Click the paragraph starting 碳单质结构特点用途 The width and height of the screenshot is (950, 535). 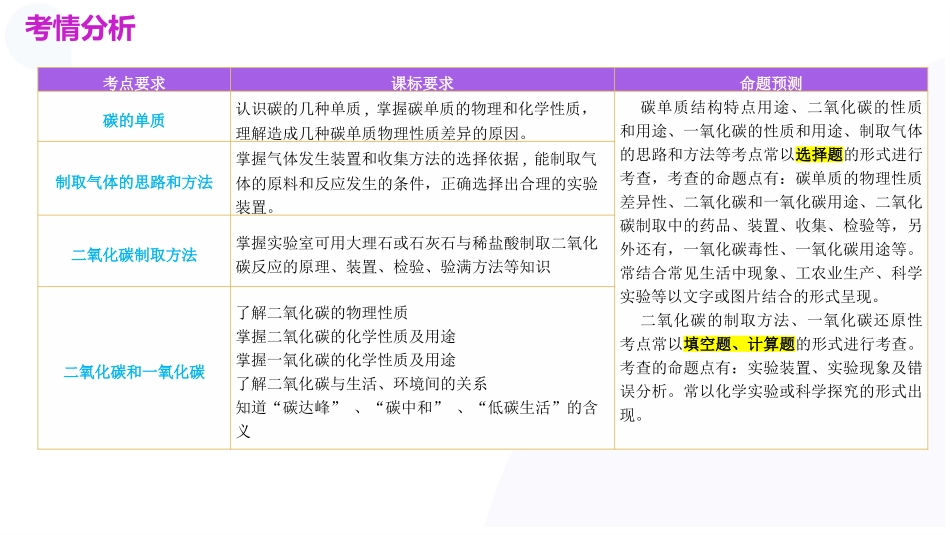click(x=770, y=200)
